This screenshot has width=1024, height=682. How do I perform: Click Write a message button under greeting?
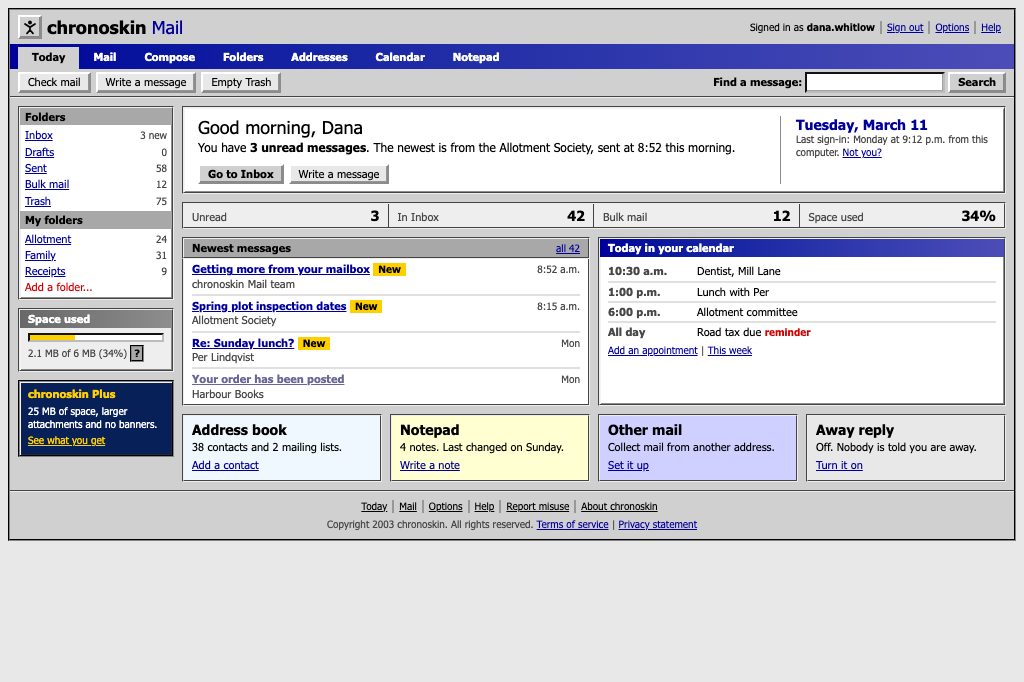339,174
